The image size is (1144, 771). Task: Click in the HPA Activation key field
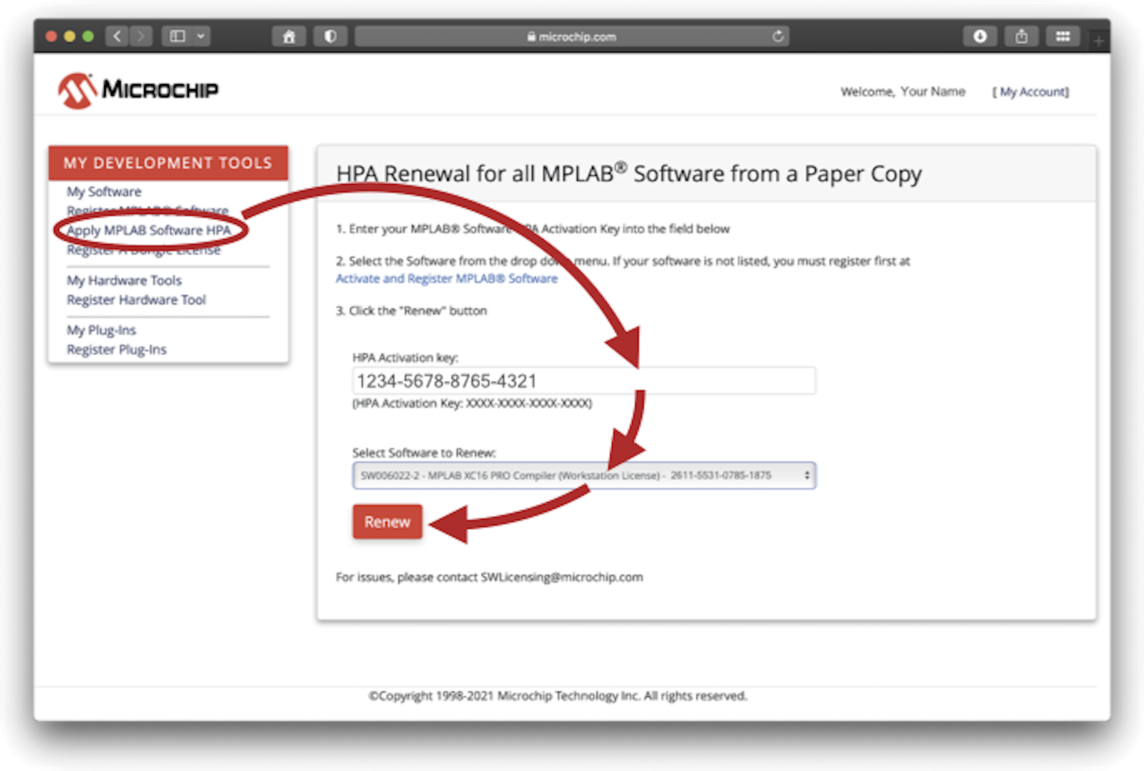click(x=584, y=381)
